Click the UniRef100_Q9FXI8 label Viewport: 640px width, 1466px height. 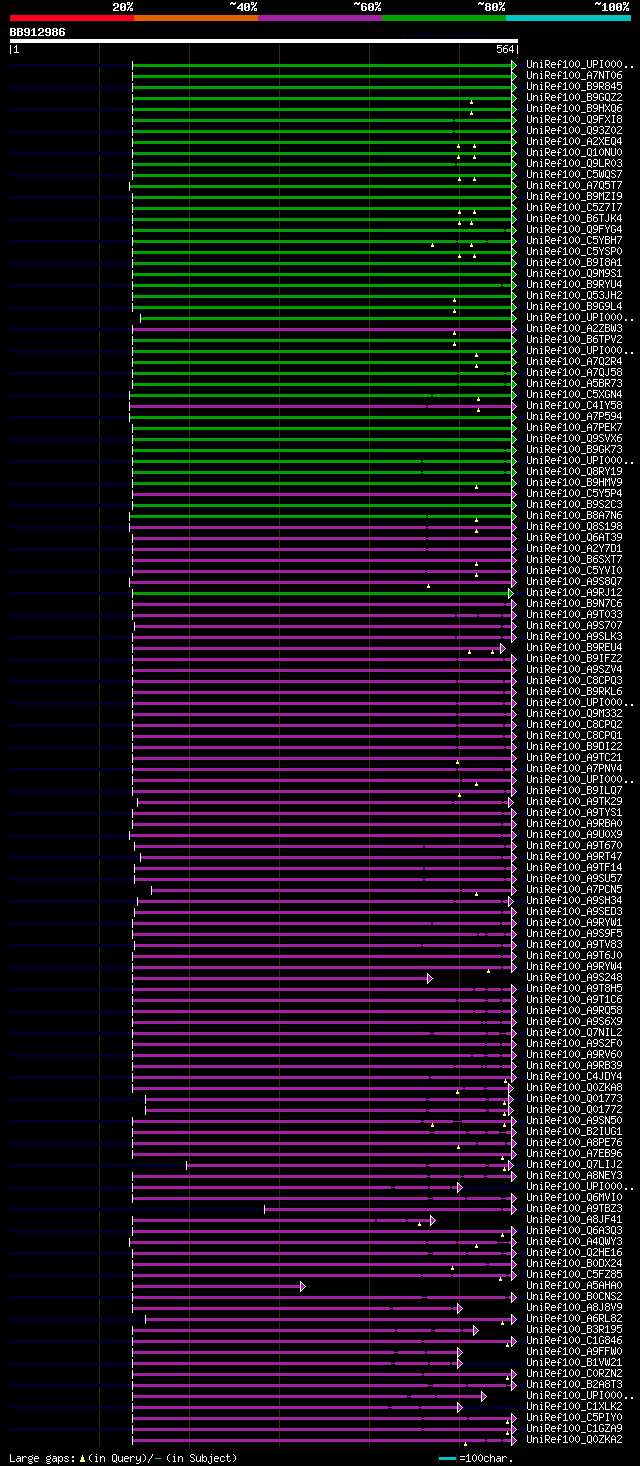(x=573, y=119)
